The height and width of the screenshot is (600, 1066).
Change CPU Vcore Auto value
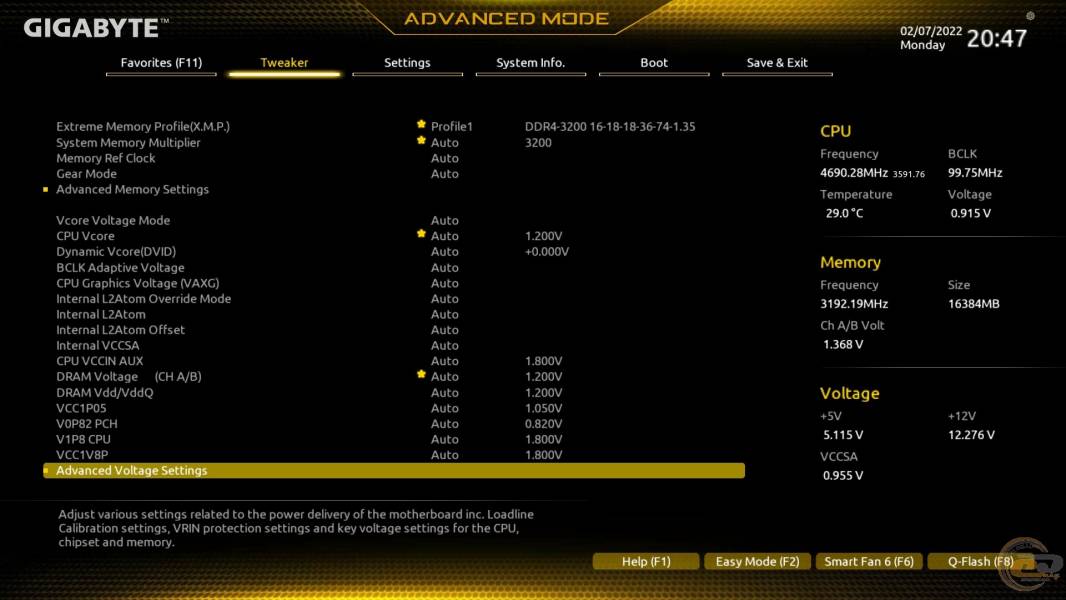coord(445,236)
